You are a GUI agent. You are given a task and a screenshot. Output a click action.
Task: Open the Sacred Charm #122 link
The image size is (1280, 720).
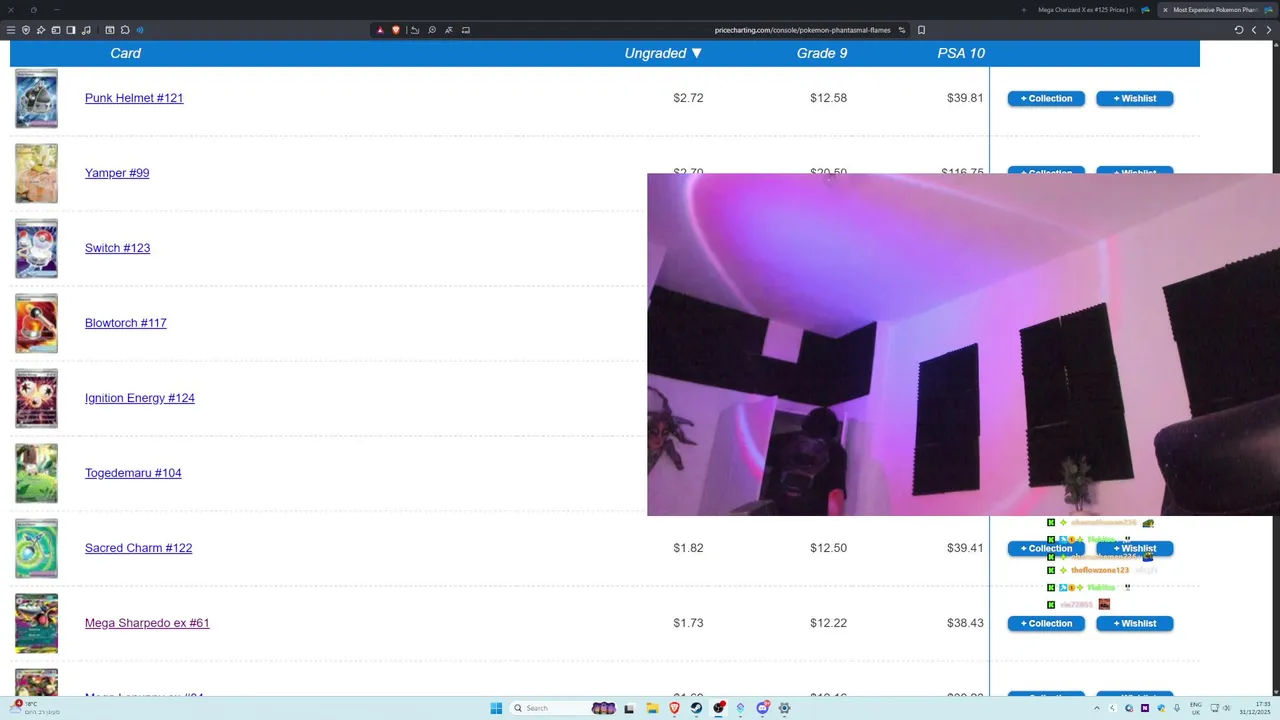[138, 548]
